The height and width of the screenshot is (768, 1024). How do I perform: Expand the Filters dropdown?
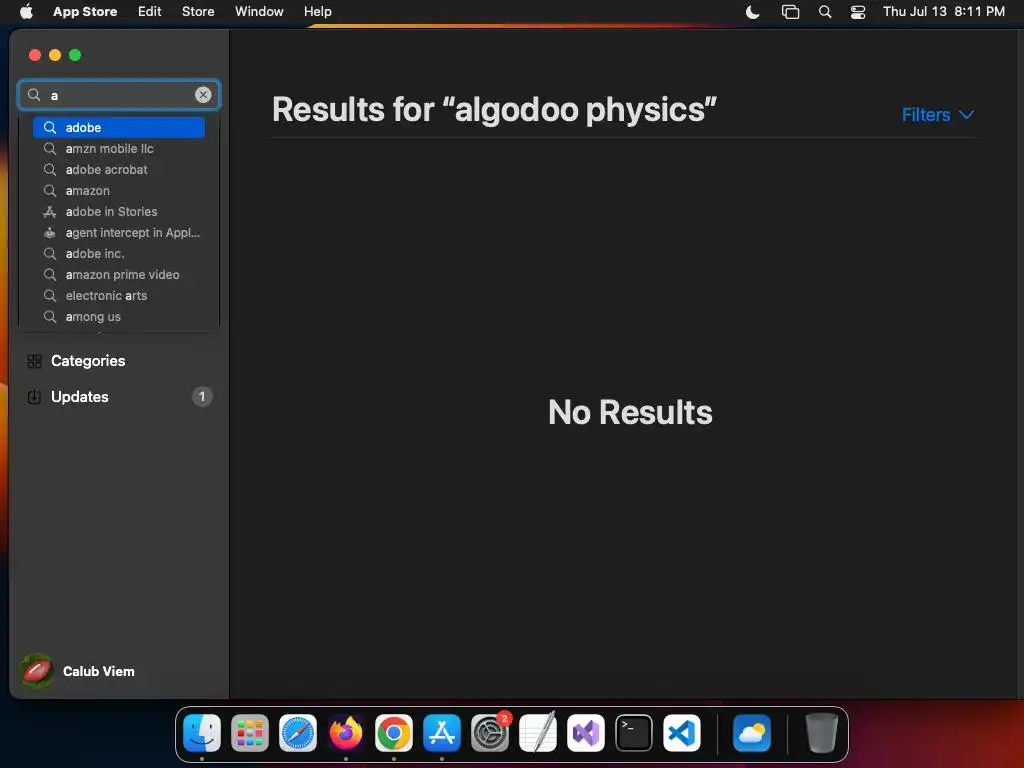click(938, 115)
